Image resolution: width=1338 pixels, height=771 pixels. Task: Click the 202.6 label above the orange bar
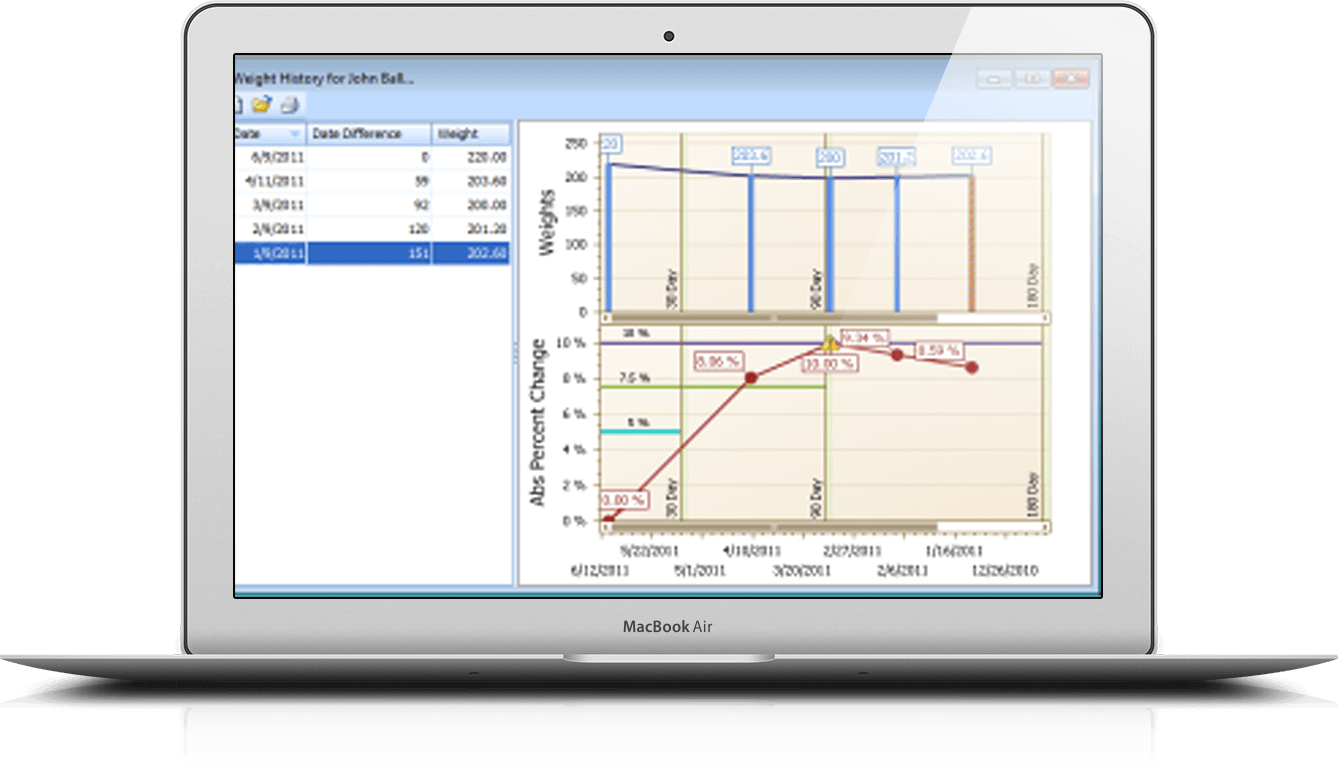click(971, 155)
